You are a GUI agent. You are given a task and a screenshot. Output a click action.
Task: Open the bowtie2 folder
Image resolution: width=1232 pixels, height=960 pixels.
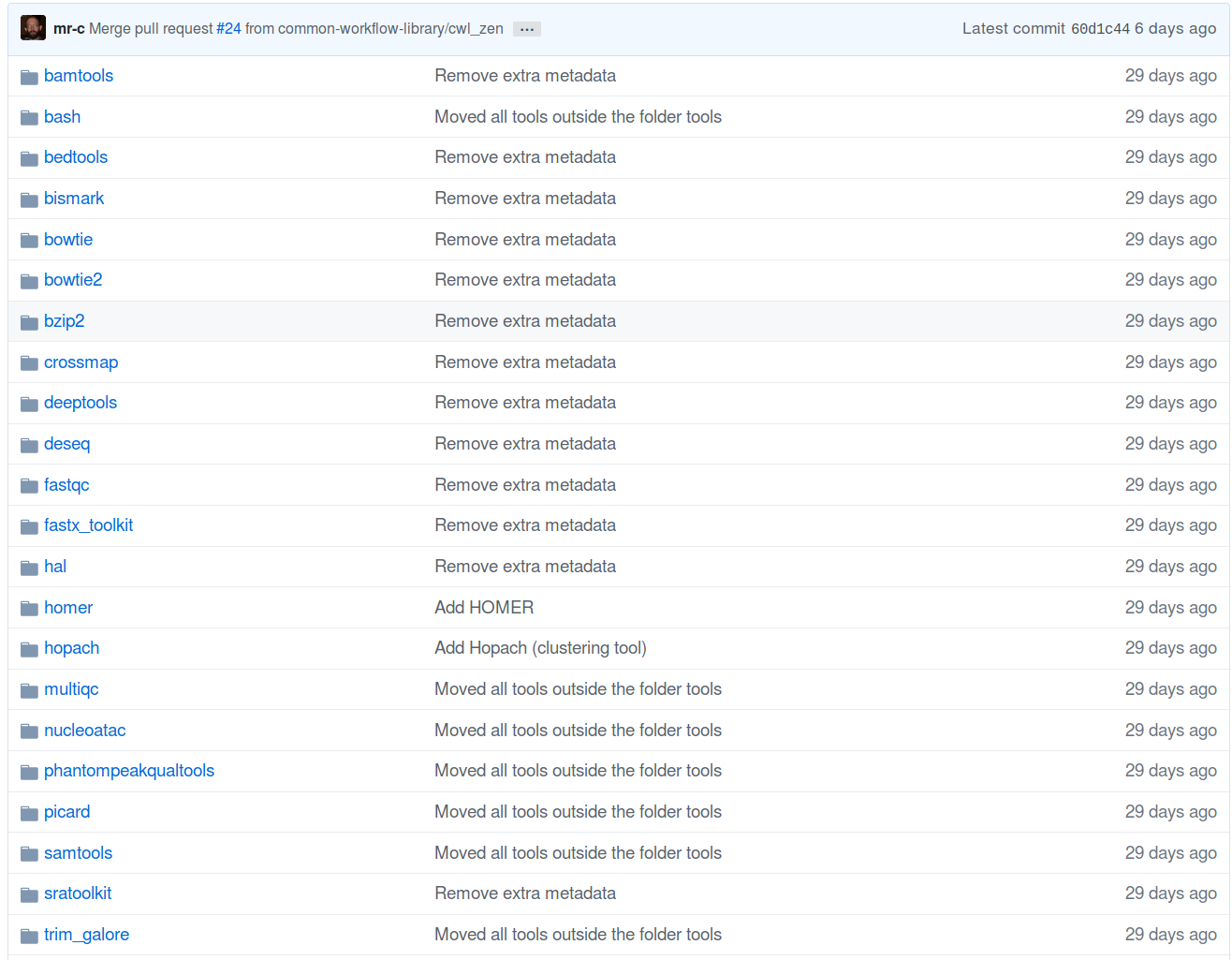[x=73, y=280]
